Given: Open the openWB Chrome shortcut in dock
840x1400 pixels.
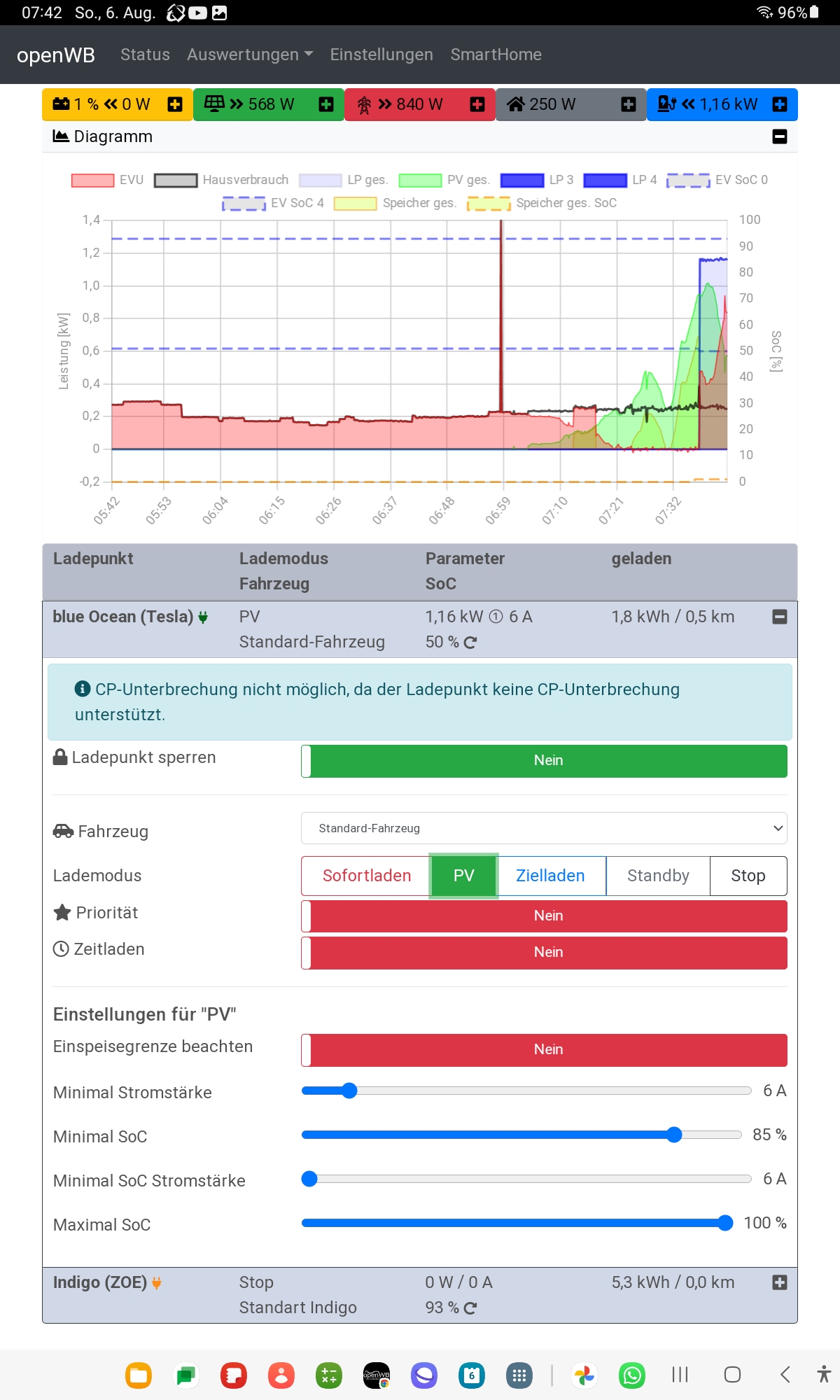Looking at the screenshot, I should point(377,1375).
